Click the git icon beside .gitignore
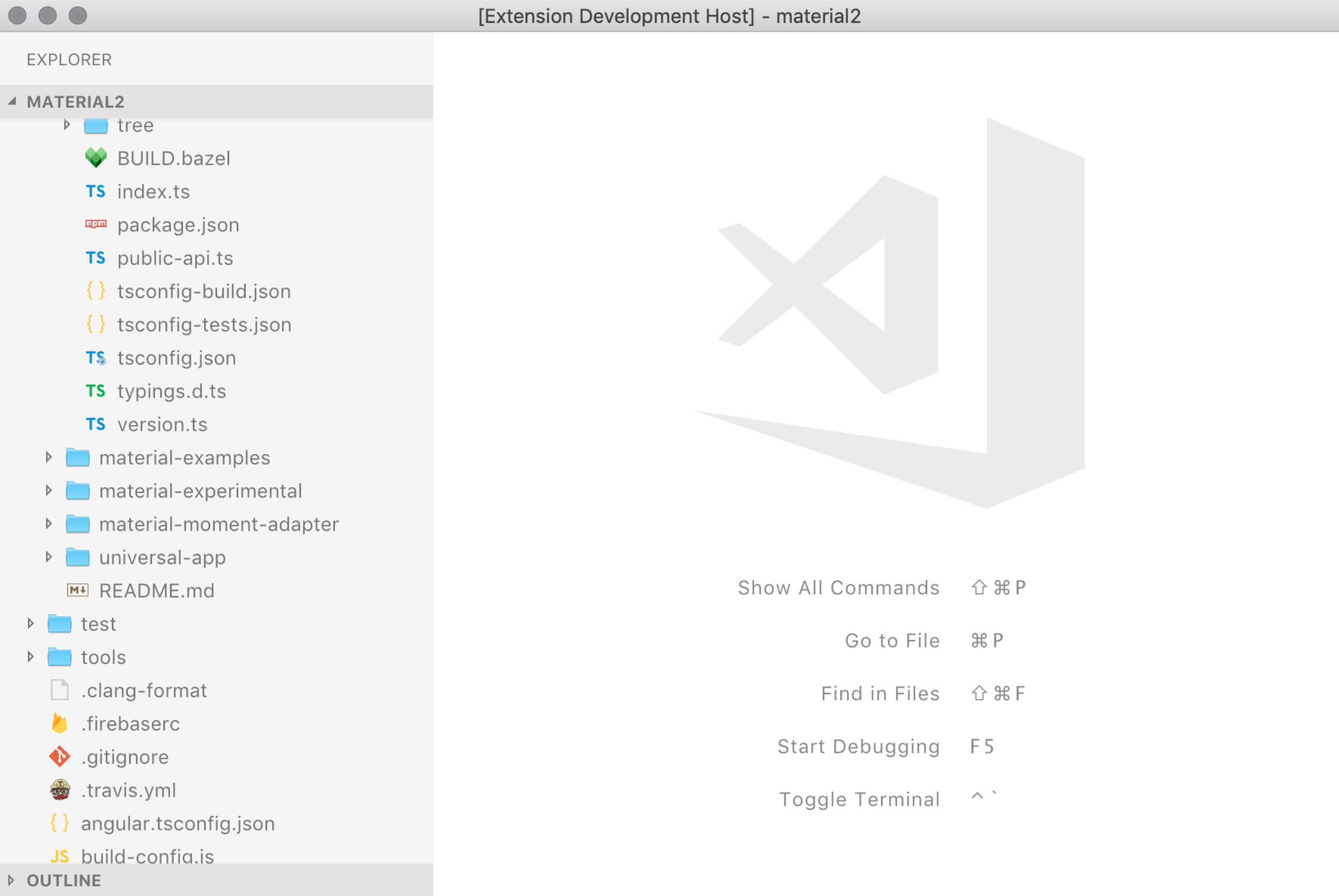This screenshot has width=1339, height=896. pos(59,757)
